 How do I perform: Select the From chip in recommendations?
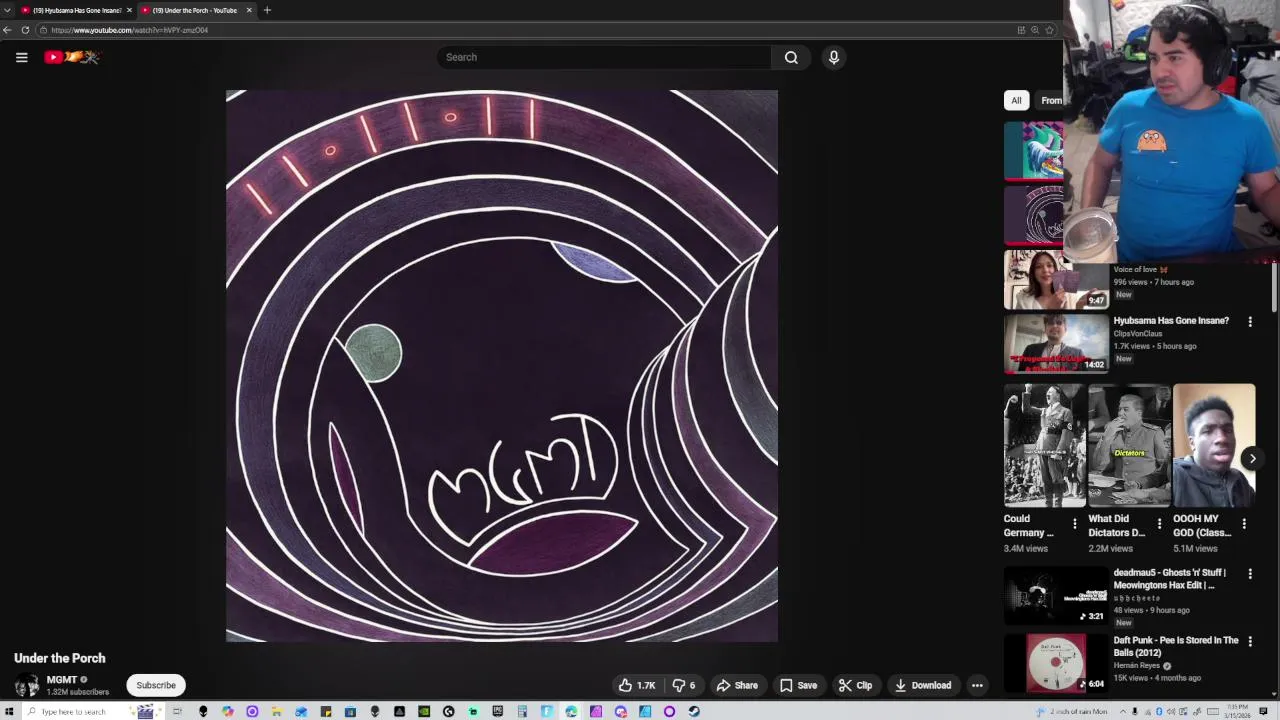1050,100
